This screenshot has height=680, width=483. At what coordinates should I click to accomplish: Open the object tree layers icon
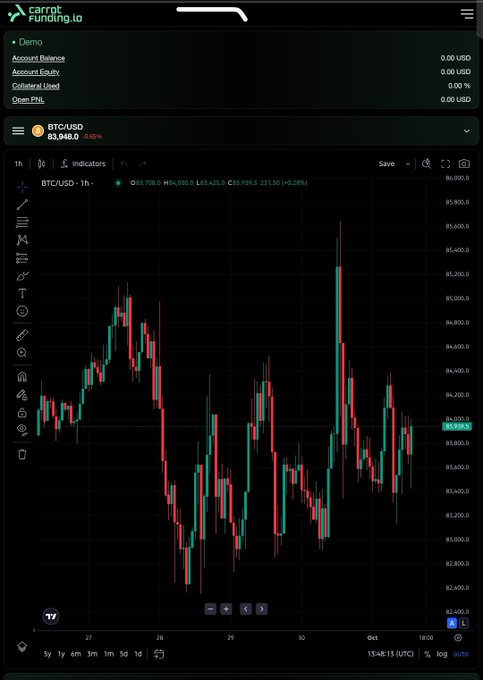click(22, 647)
